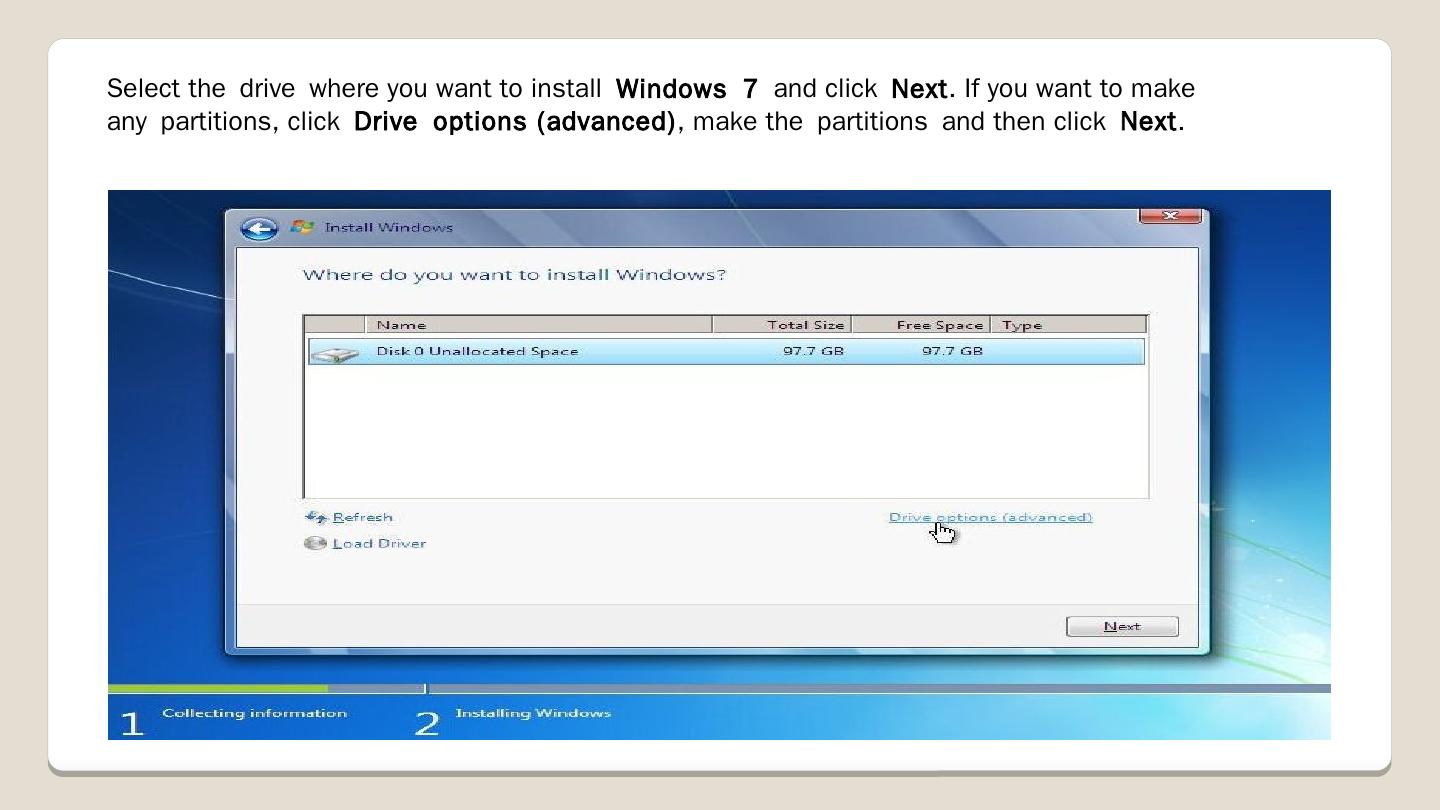This screenshot has height=810, width=1440.
Task: Open Drive options (advanced) link
Action: (990, 517)
